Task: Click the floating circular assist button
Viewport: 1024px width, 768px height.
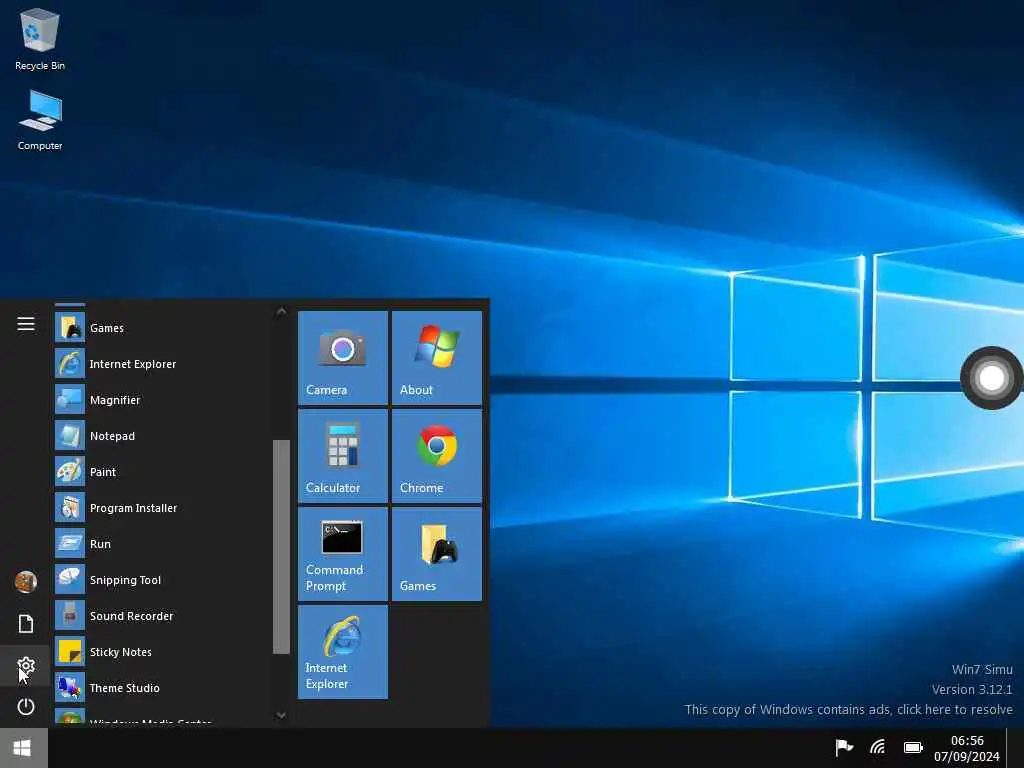Action: [x=991, y=377]
